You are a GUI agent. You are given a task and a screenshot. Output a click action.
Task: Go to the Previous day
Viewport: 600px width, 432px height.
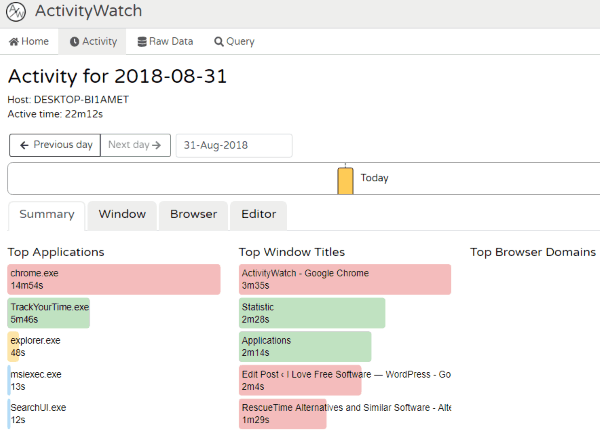pos(55,145)
